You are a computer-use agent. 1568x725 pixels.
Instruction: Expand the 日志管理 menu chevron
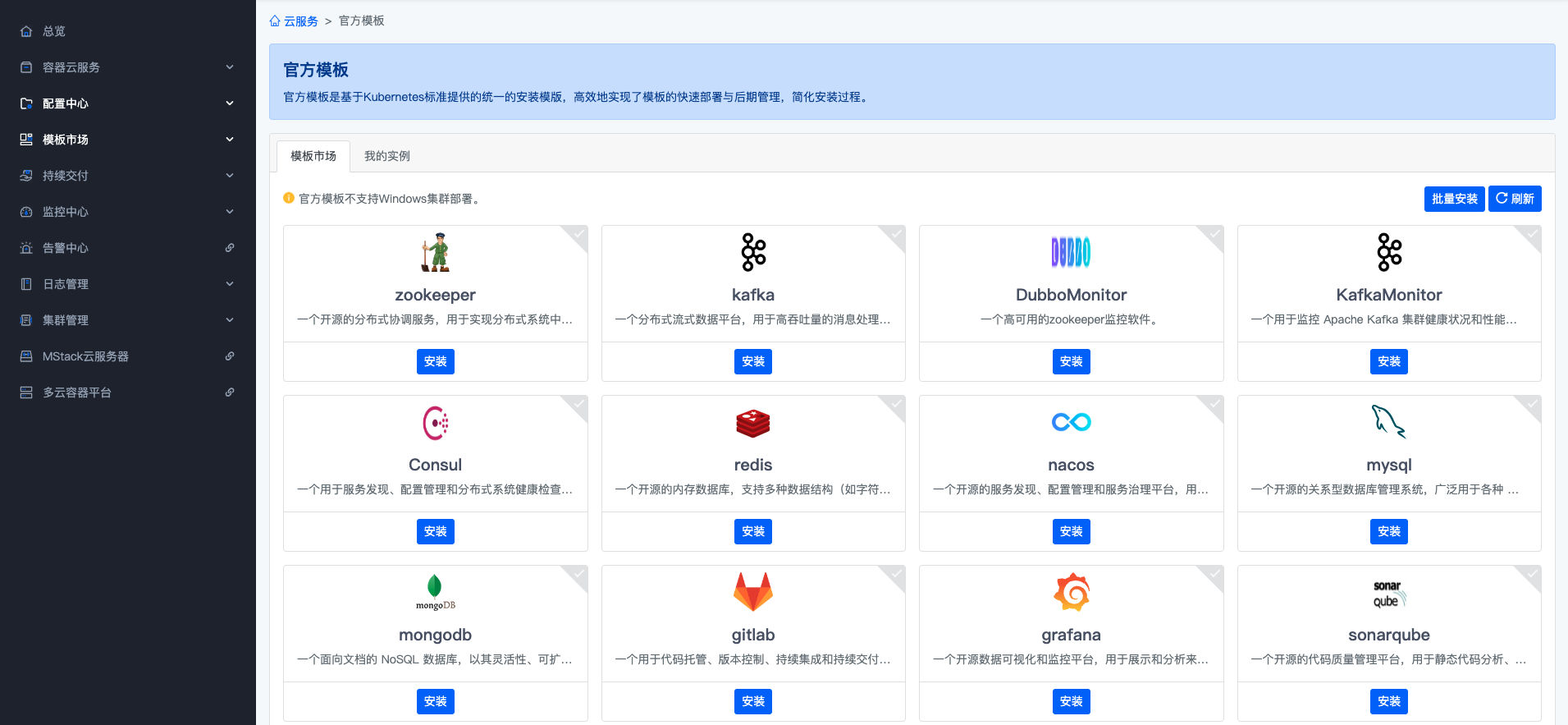point(230,284)
